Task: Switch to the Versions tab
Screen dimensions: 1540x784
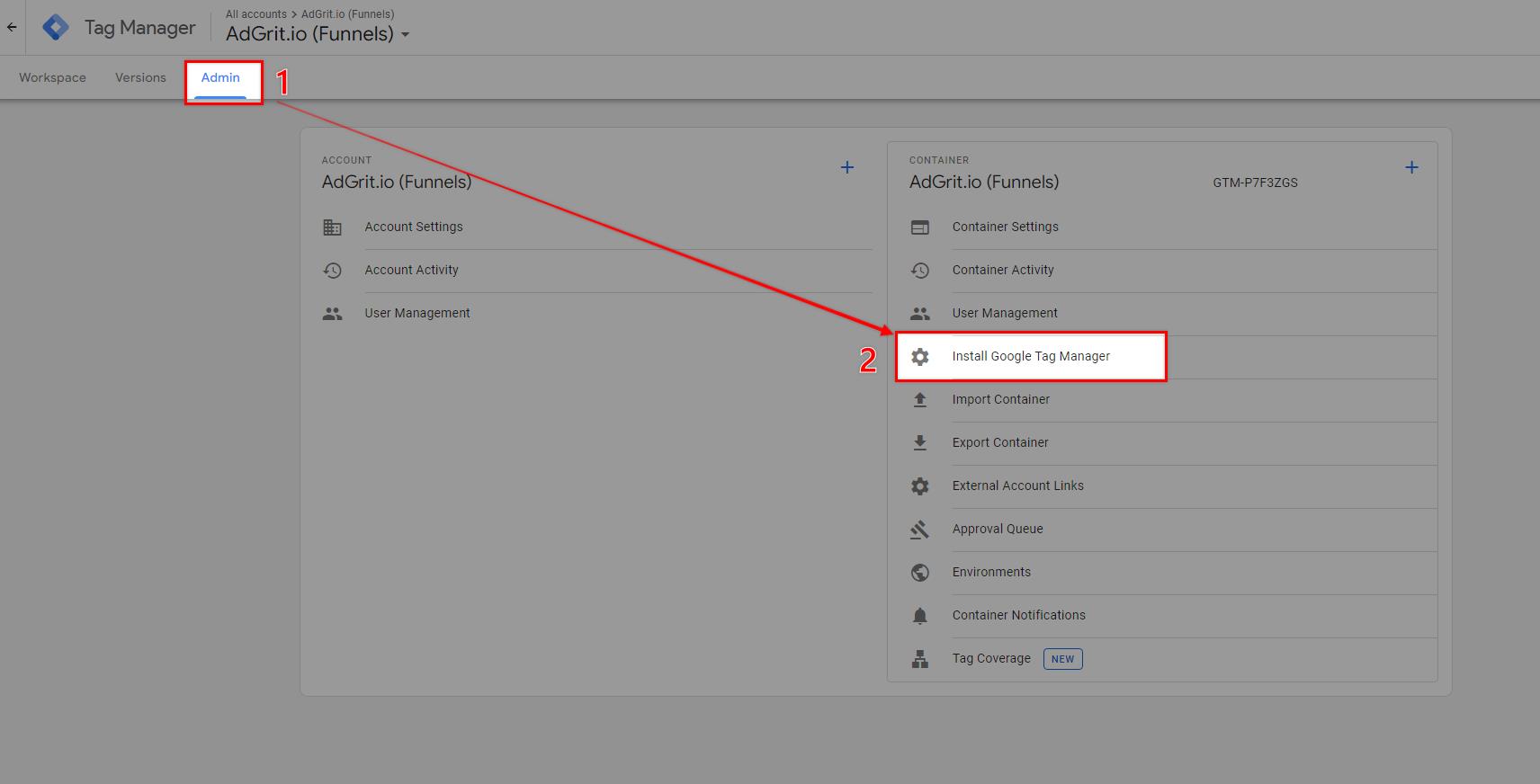Action: [140, 77]
